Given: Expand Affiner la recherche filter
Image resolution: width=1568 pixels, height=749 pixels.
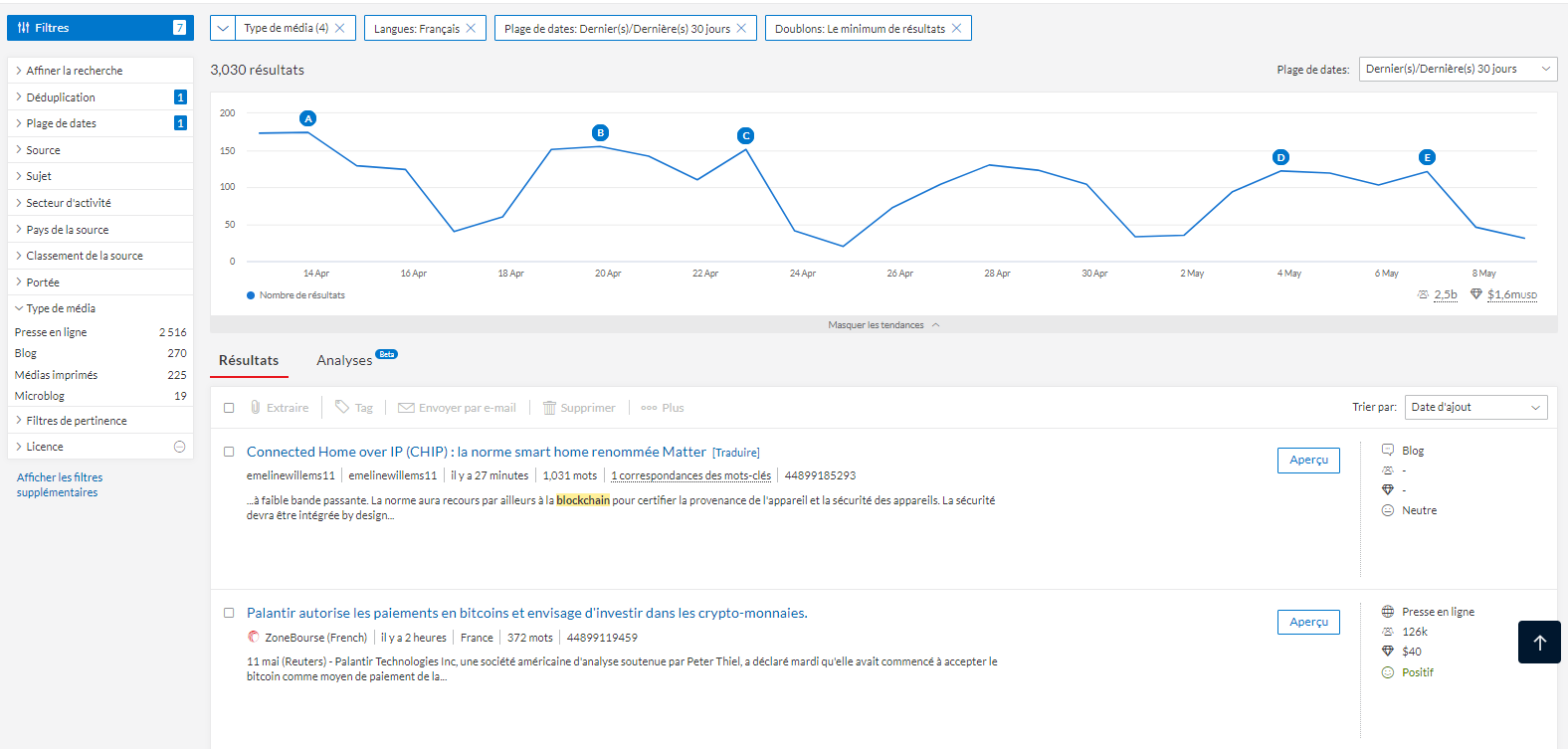Looking at the screenshot, I should pyautogui.click(x=100, y=71).
